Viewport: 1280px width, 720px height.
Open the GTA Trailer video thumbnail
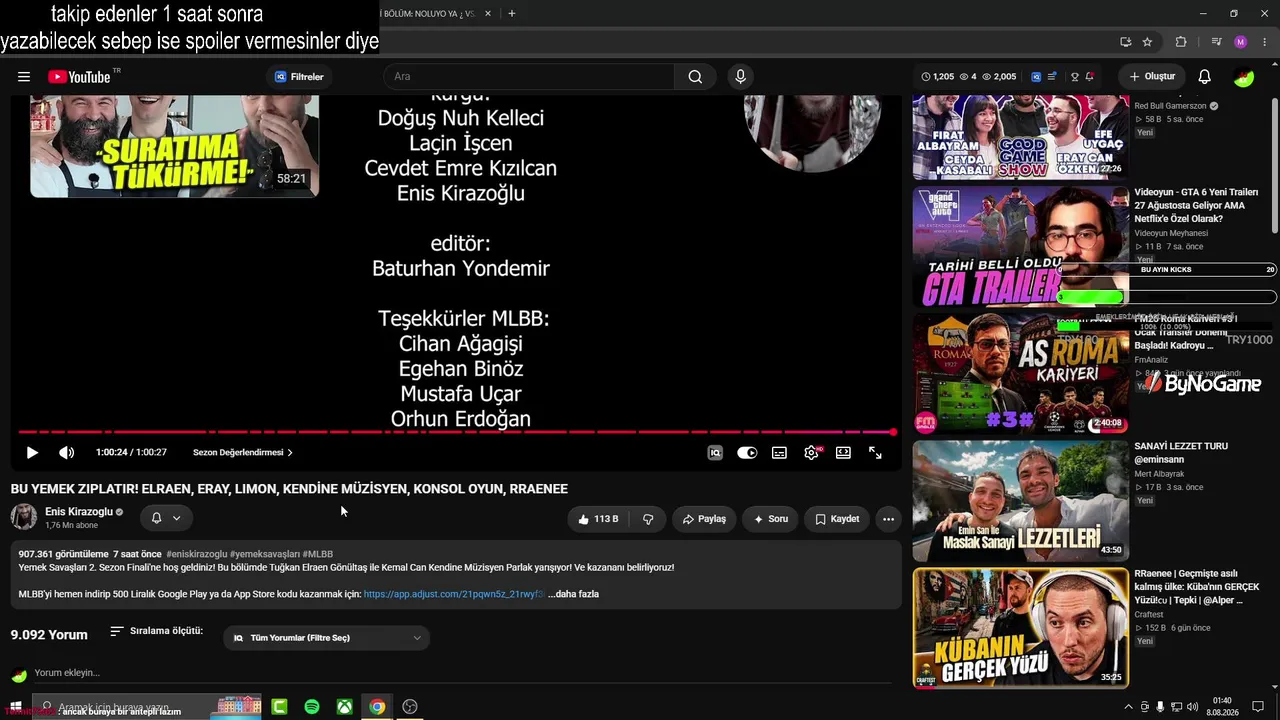[x=1020, y=247]
